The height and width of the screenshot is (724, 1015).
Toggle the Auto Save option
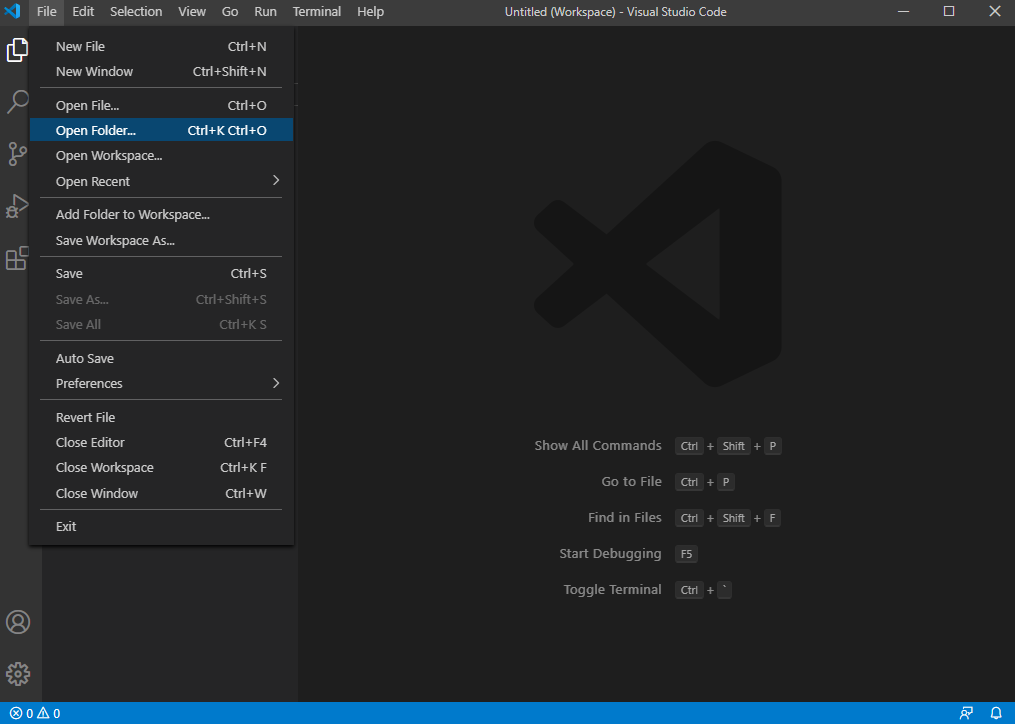[x=161, y=358]
